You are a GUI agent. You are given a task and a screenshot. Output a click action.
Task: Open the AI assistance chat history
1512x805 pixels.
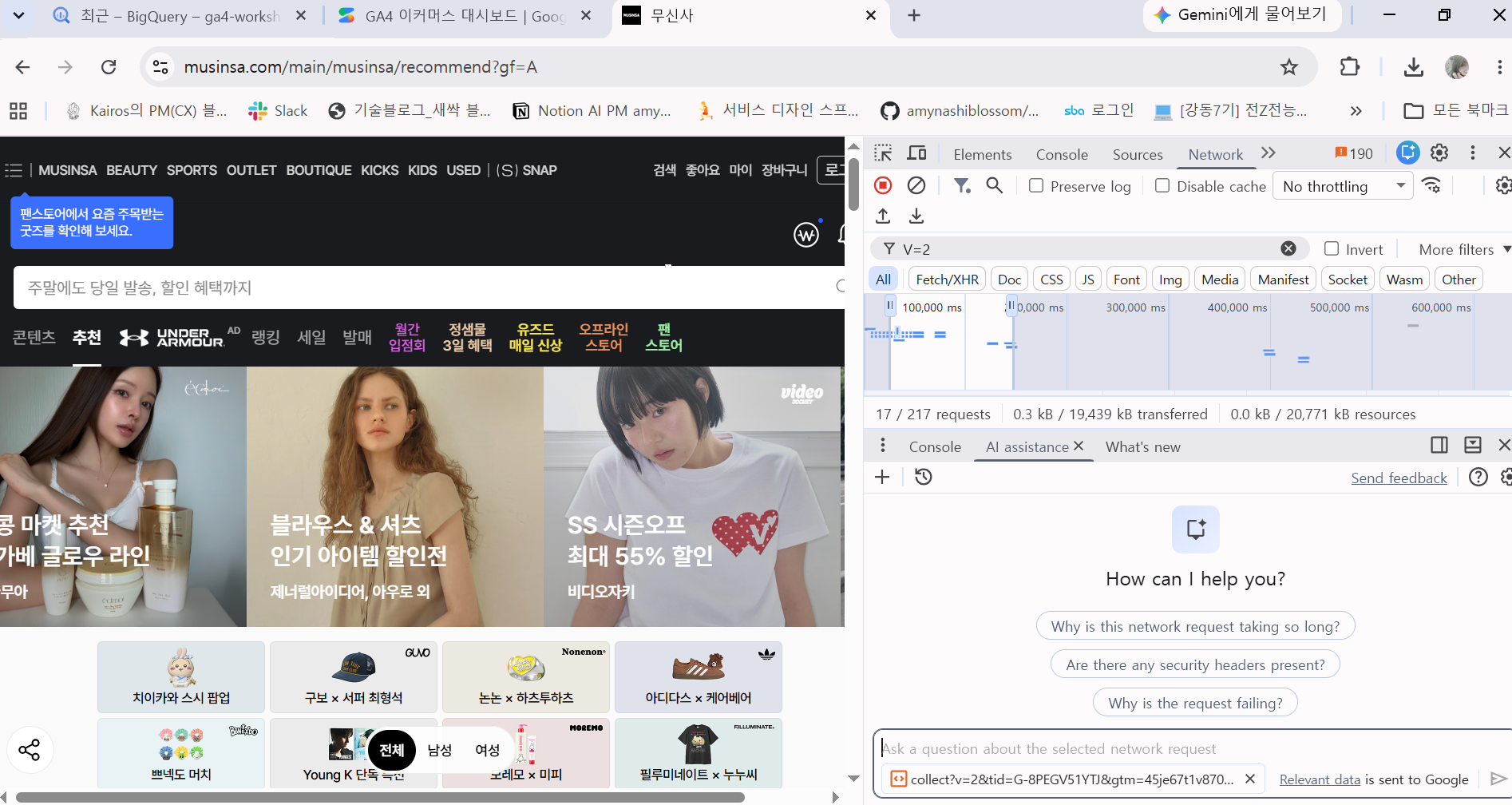(x=924, y=477)
